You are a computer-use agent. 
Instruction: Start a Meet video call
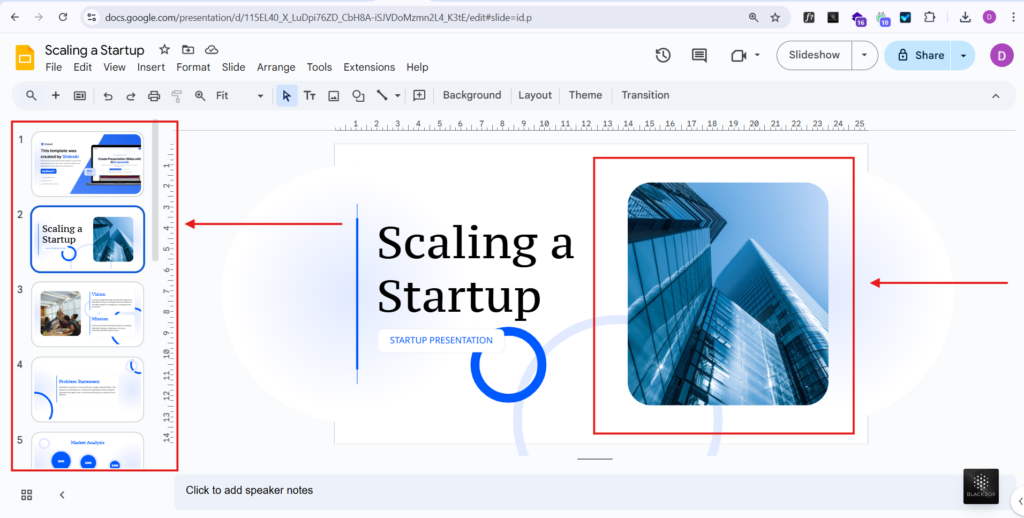739,56
